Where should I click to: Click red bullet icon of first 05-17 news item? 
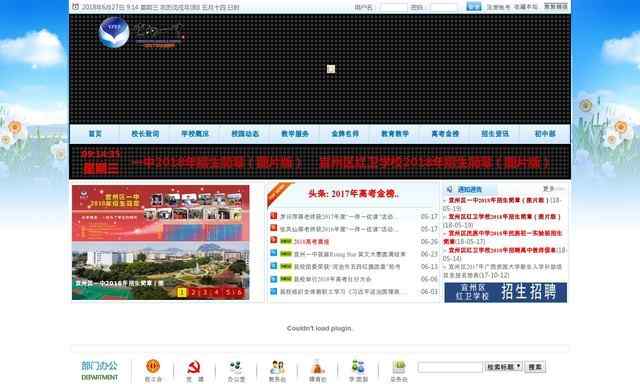coord(274,216)
